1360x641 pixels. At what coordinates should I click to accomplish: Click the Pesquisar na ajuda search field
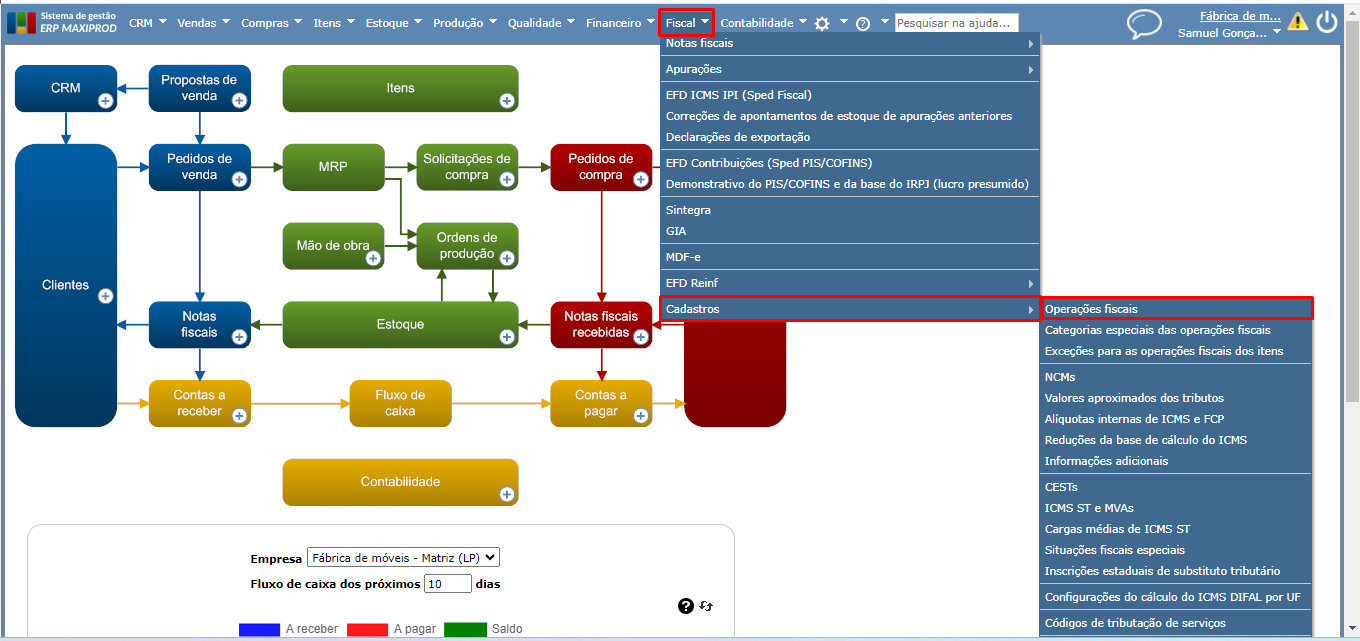[x=956, y=23]
